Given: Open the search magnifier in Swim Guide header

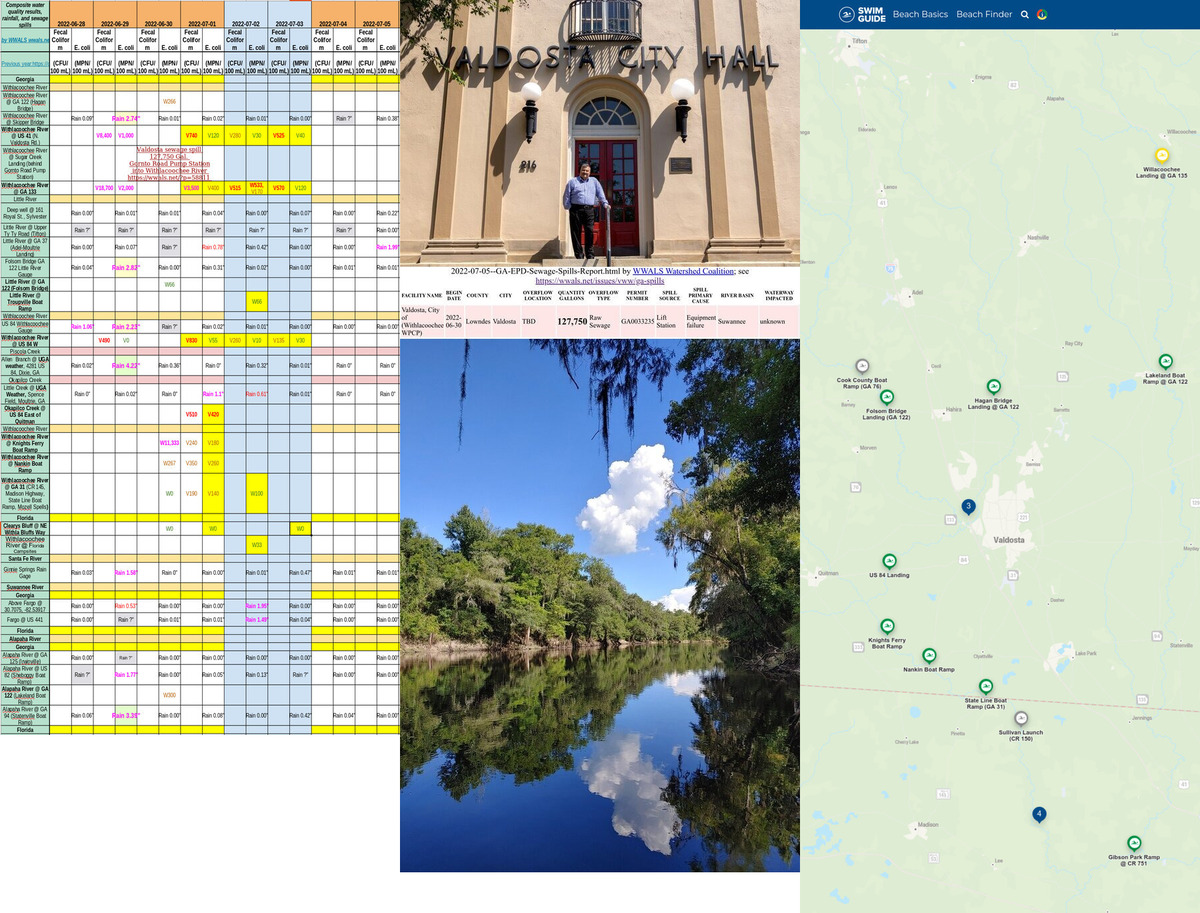Looking at the screenshot, I should (x=1025, y=15).
